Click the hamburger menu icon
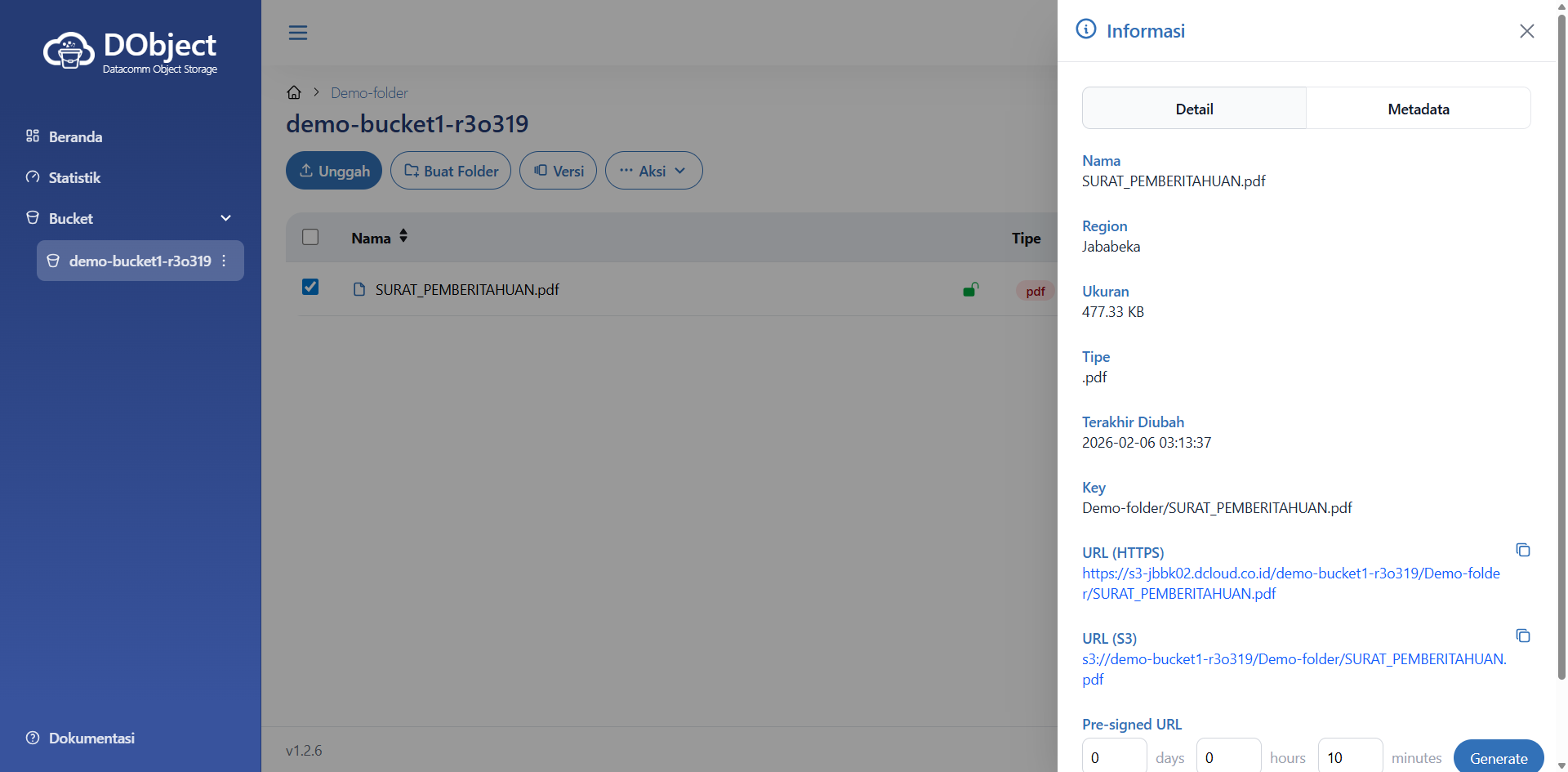This screenshot has width=1568, height=772. (298, 33)
